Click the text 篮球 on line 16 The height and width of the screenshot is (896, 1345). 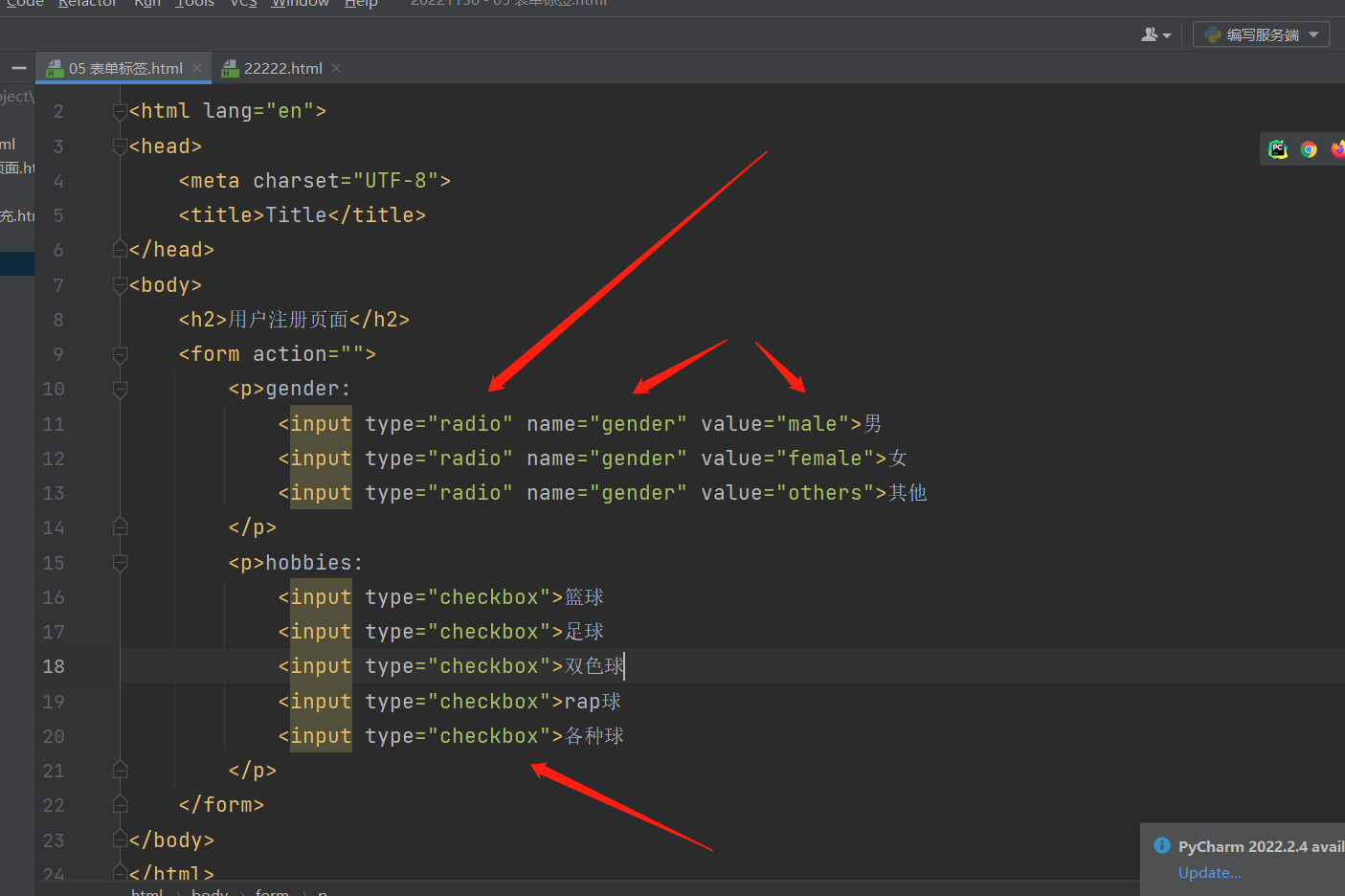coord(584,597)
